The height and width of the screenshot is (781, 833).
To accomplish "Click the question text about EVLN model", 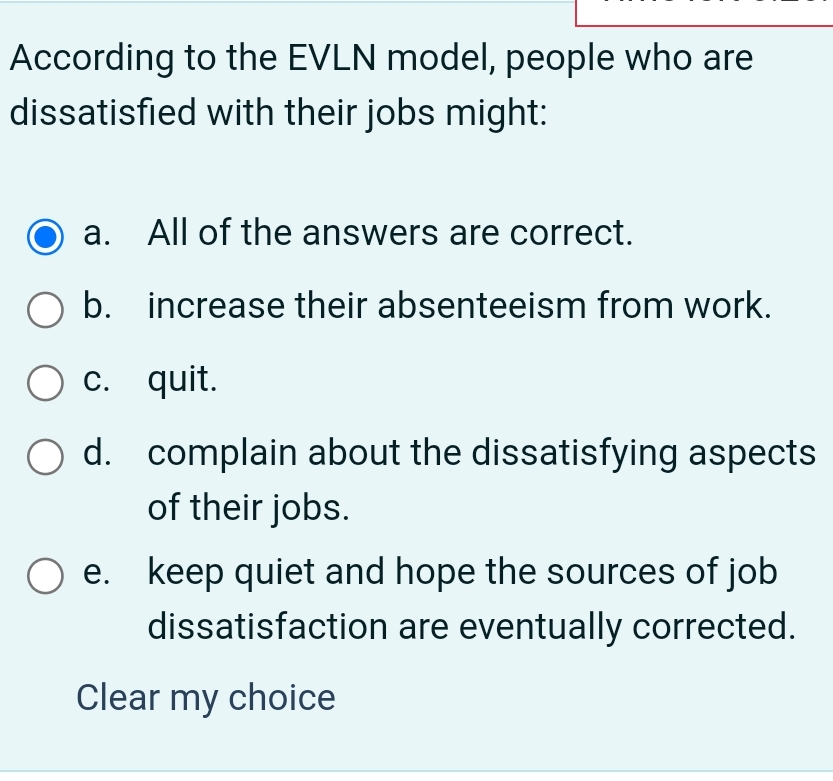I will (x=380, y=85).
